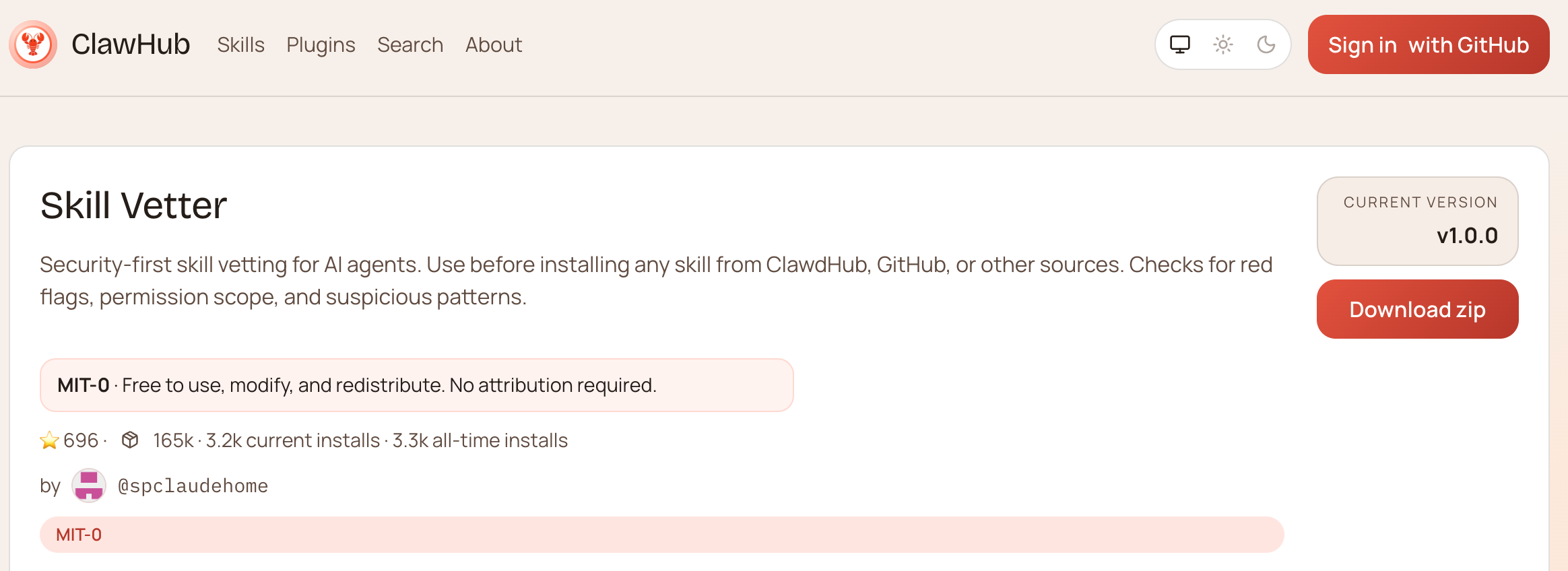Click the package box downloads icon
The width and height of the screenshot is (1568, 571).
tap(130, 440)
